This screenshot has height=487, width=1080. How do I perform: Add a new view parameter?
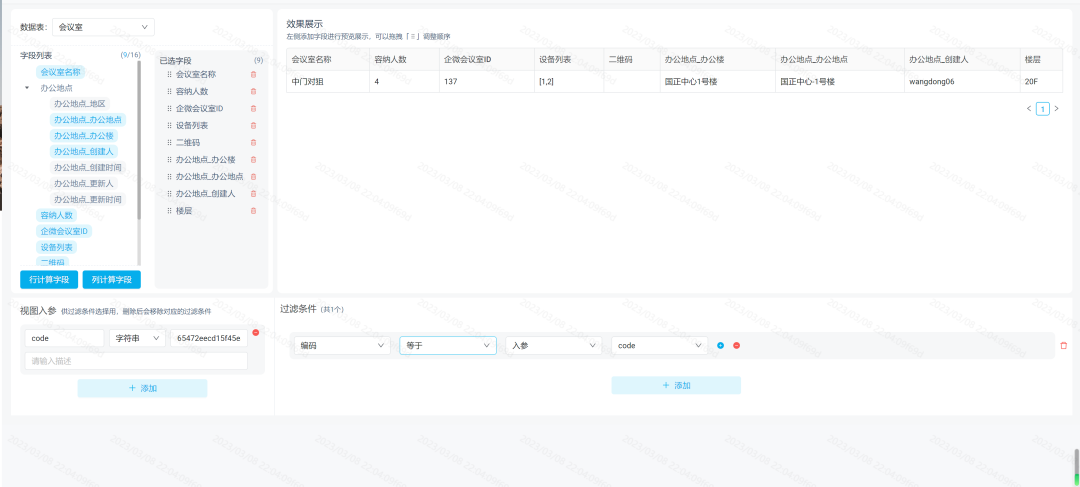coord(143,388)
